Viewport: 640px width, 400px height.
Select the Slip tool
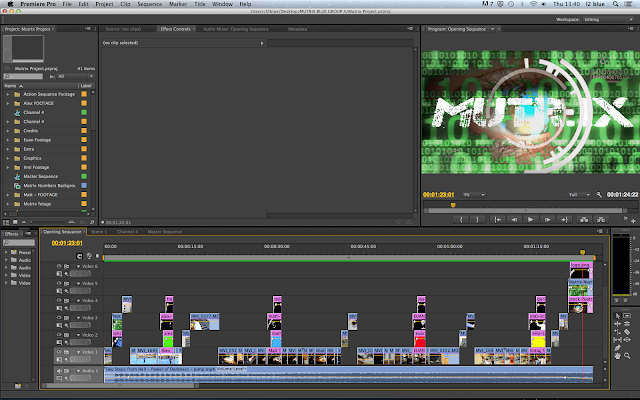pos(618,340)
